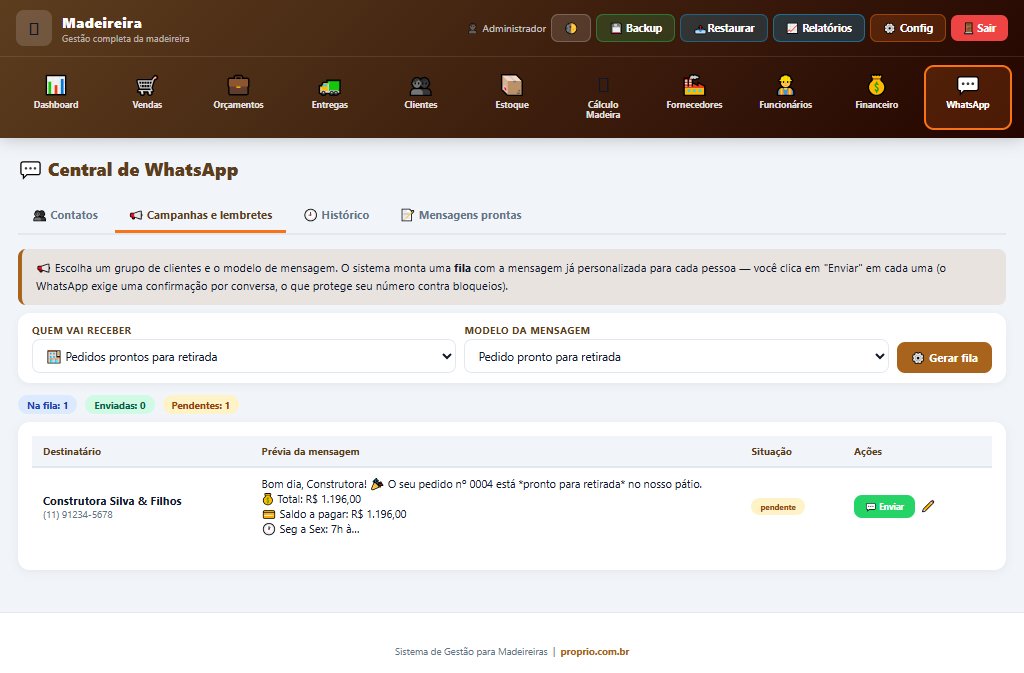Select the Campanhas e lembretes tab

pos(200,215)
